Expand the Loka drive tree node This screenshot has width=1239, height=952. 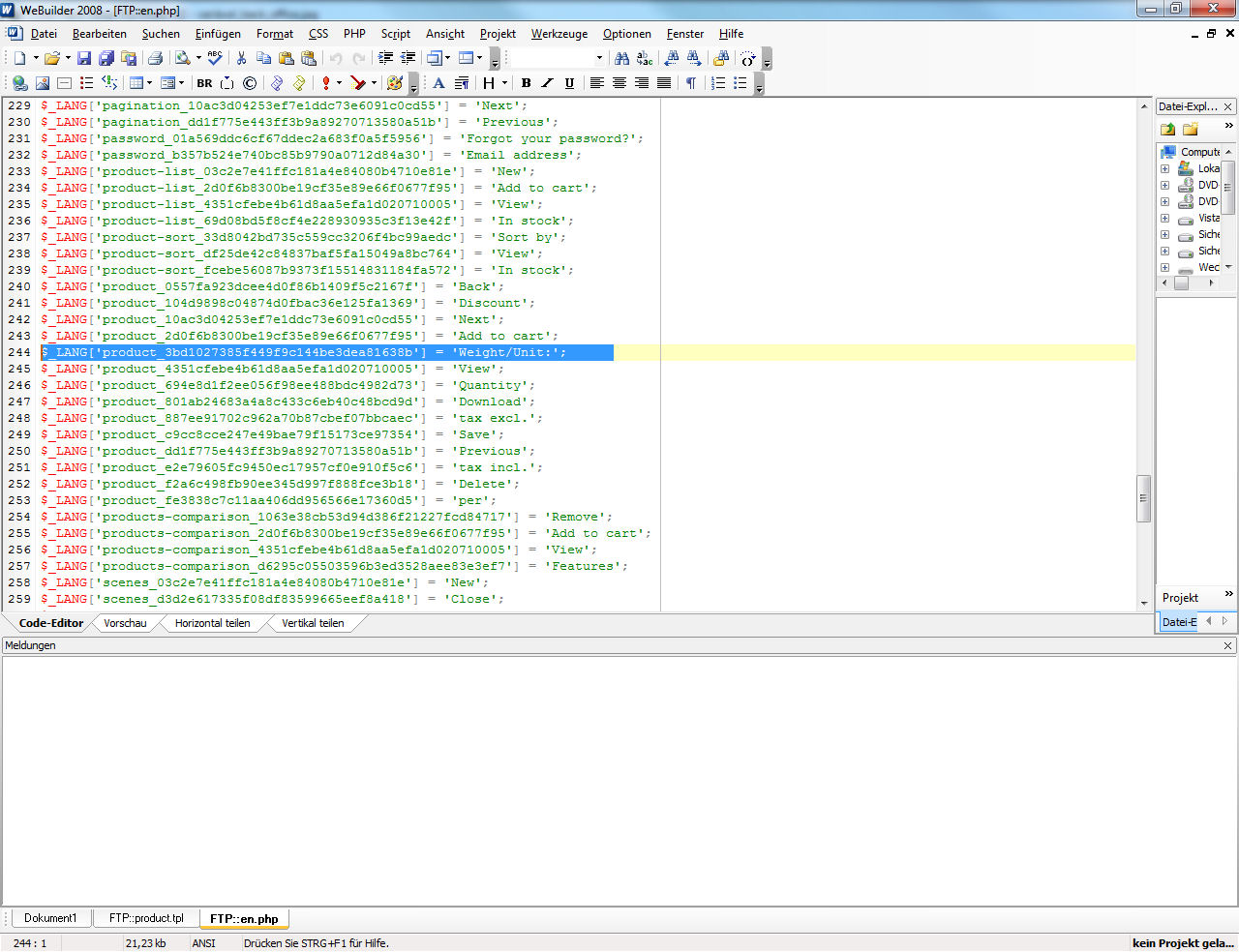pos(1165,168)
